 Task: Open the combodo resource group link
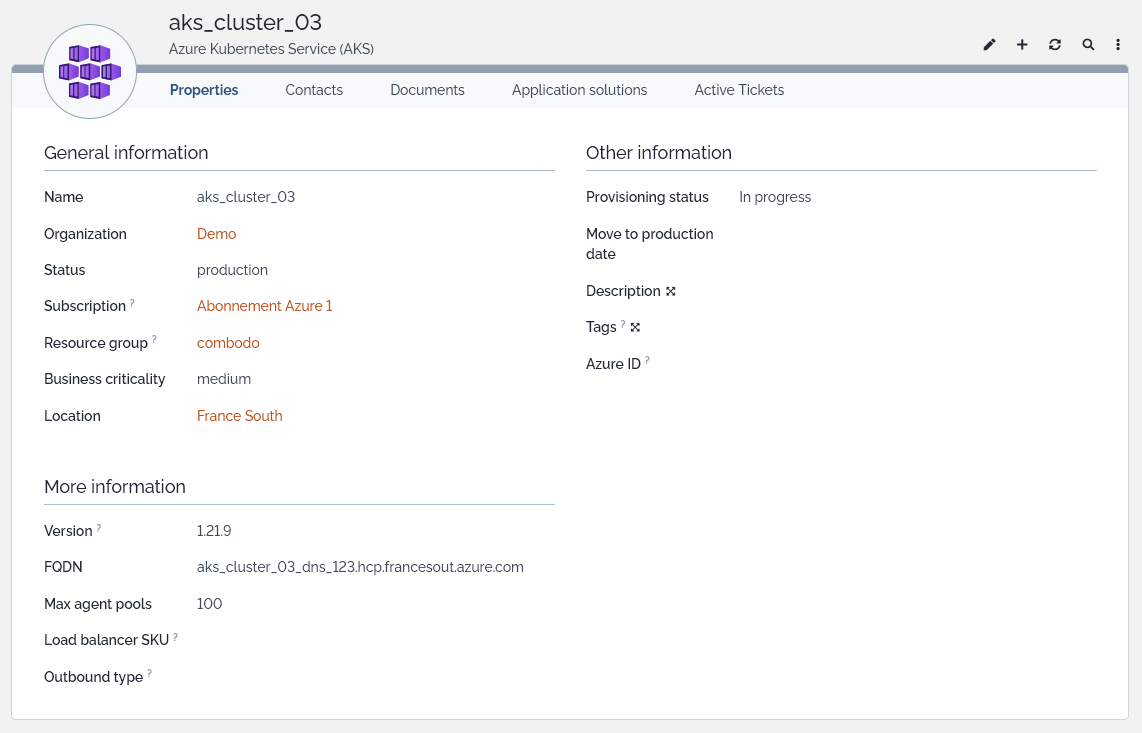(228, 343)
